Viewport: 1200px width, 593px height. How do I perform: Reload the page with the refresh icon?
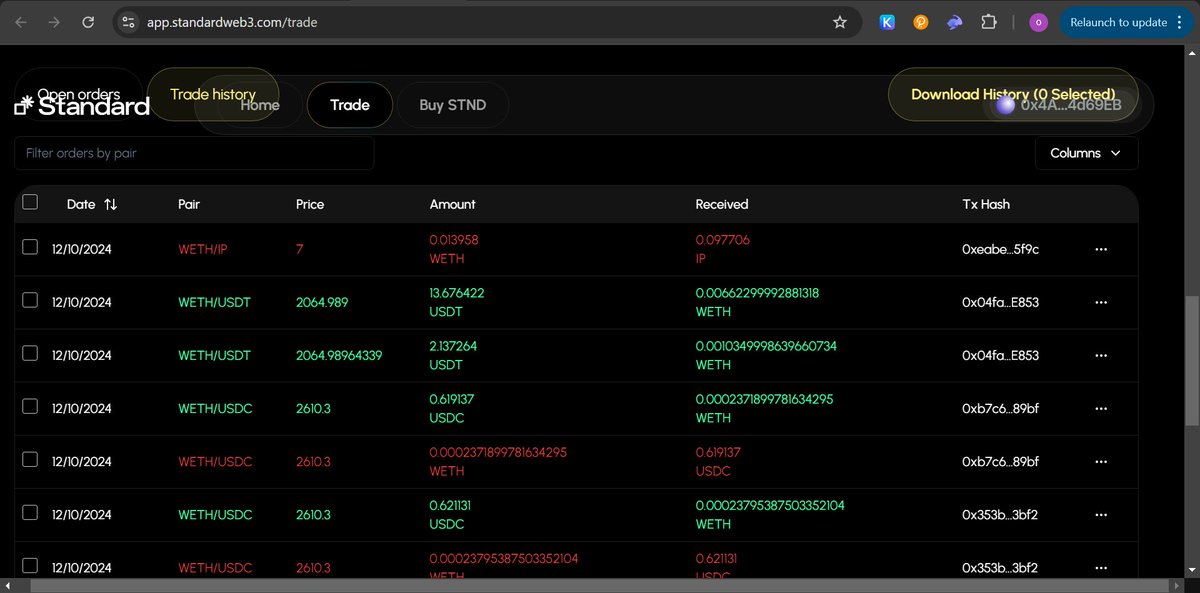pos(88,22)
